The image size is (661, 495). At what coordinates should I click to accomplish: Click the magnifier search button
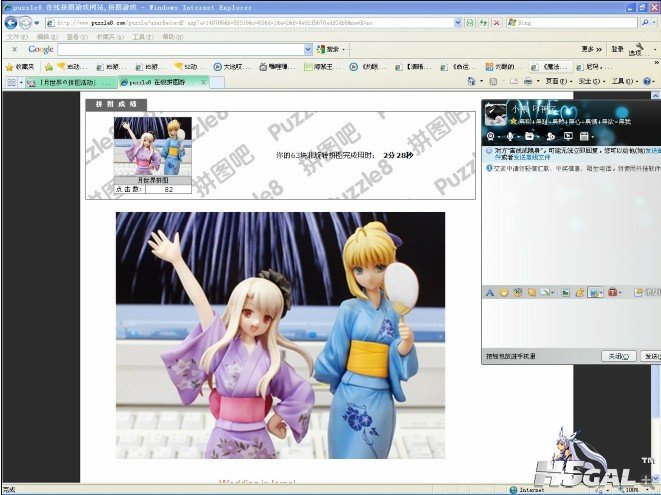point(645,23)
